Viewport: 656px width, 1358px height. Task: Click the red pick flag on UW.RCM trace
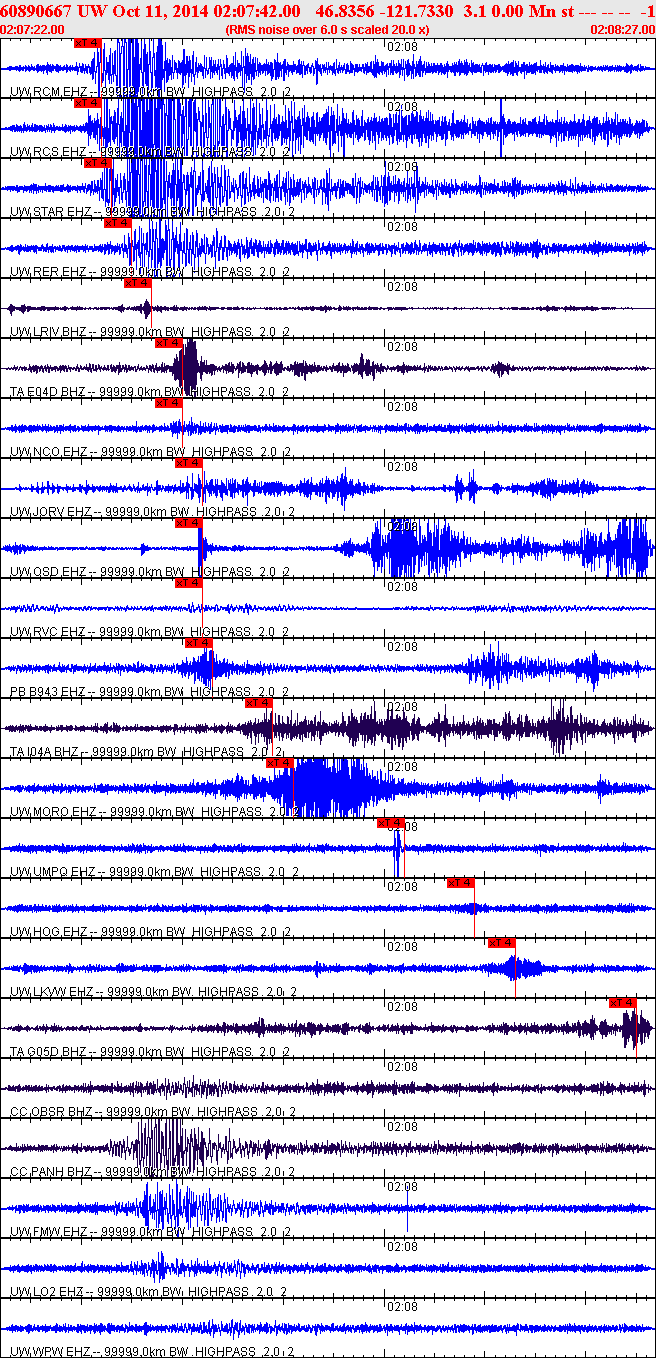pos(88,43)
